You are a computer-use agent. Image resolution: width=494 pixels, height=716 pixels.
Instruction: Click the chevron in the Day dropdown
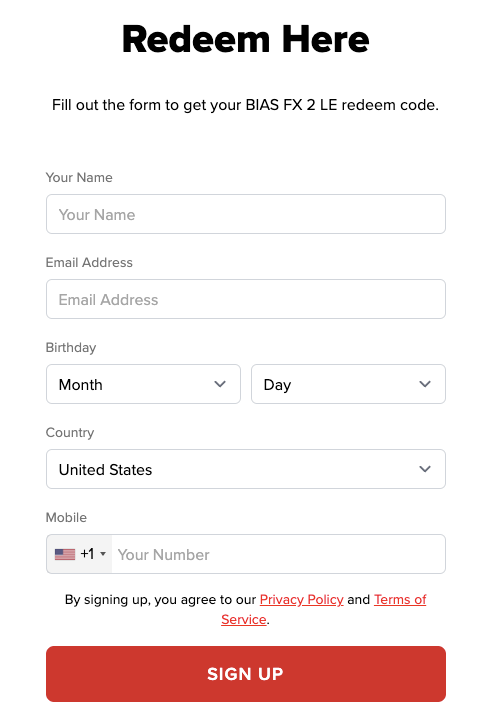425,384
